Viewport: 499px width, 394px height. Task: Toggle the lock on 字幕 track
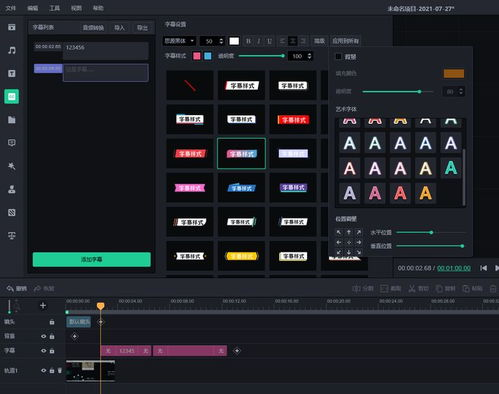click(x=52, y=351)
